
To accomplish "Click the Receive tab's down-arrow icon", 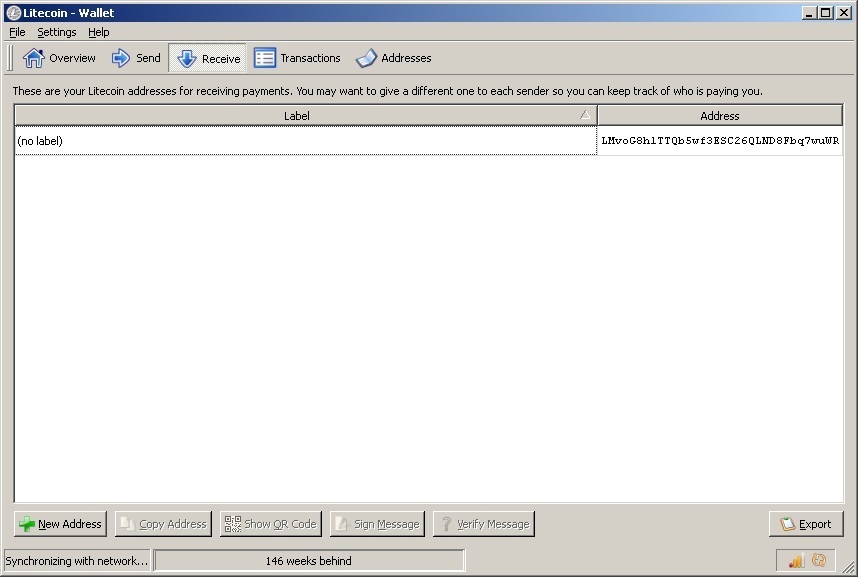I will (188, 57).
